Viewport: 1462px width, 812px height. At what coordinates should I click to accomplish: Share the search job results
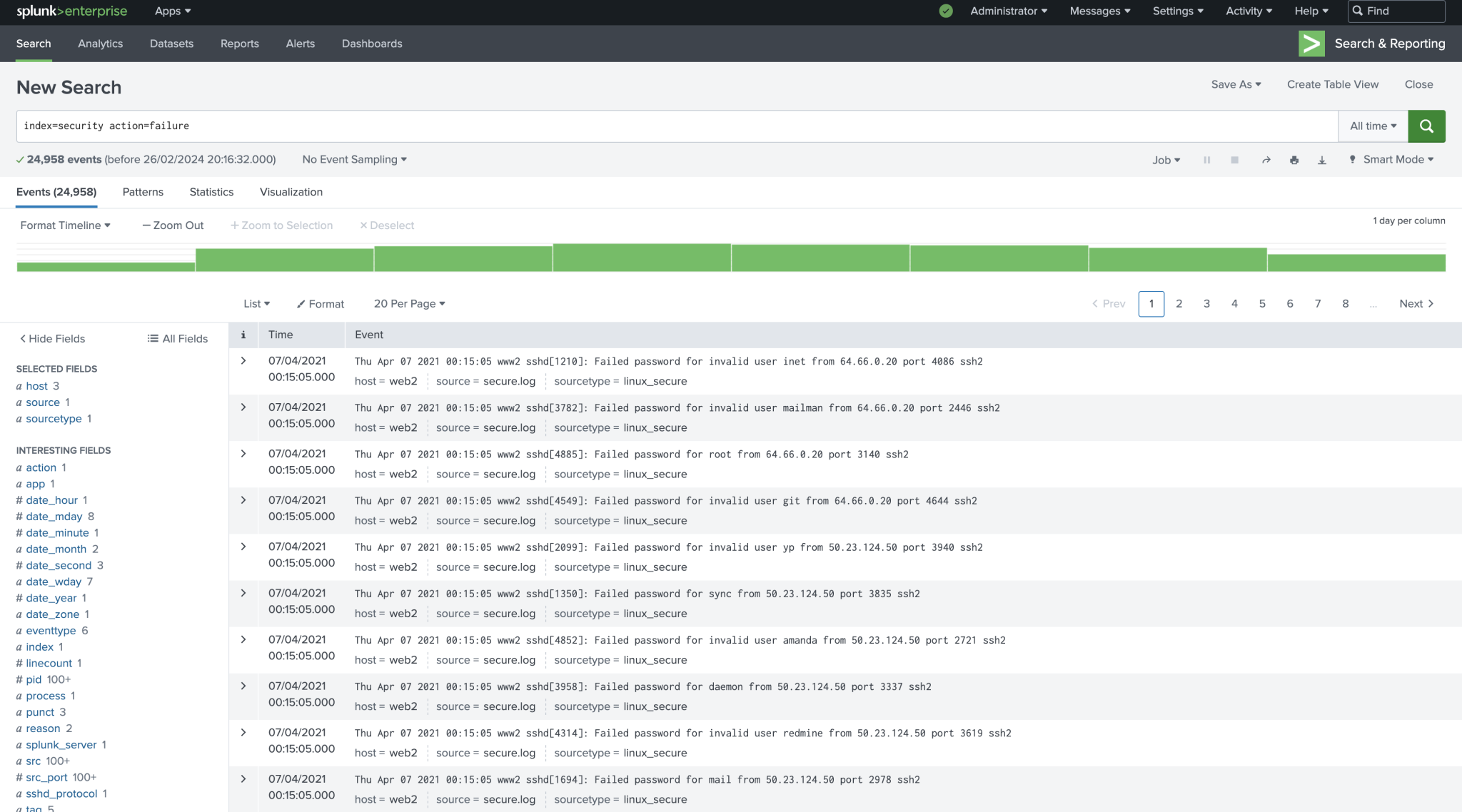coord(1266,160)
